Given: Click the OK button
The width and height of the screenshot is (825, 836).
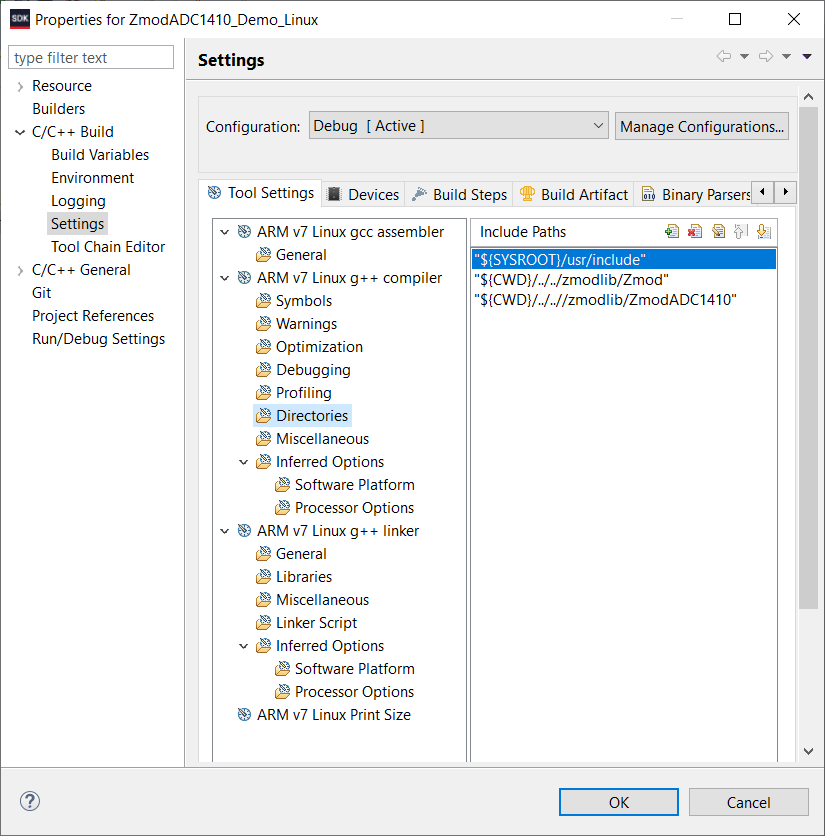Looking at the screenshot, I should tap(619, 802).
